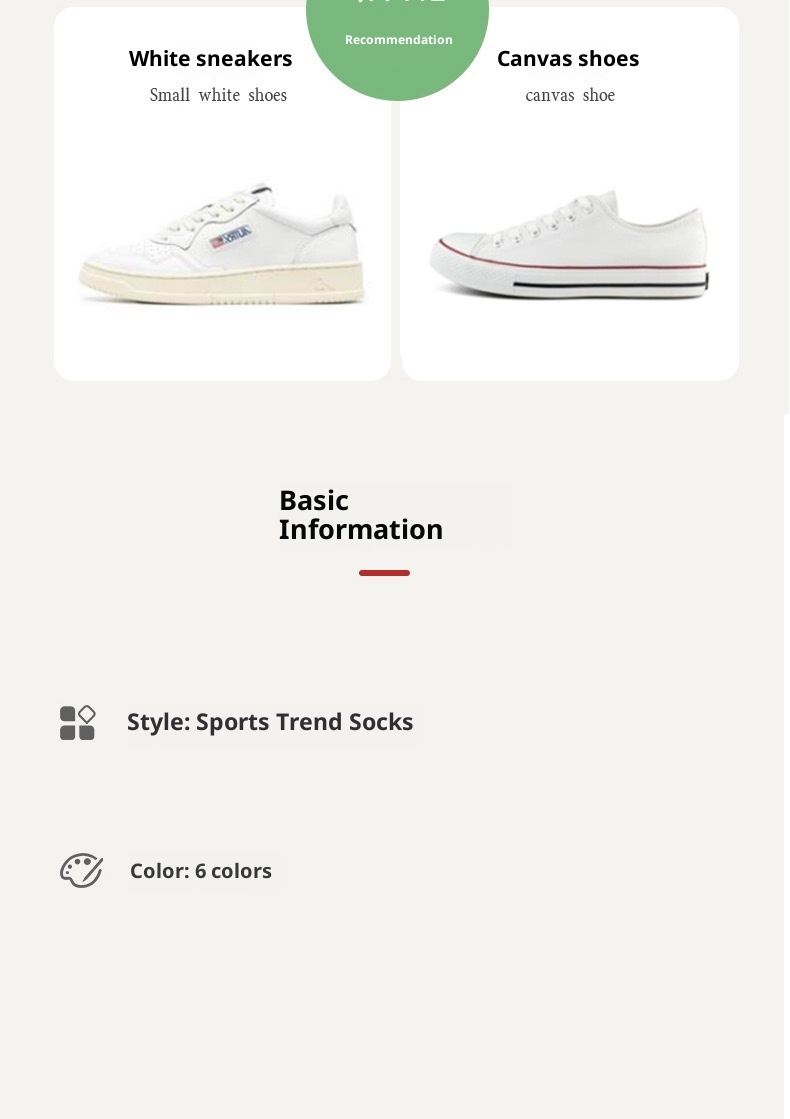This screenshot has width=790, height=1119.
Task: Click the red divider under Basic Information
Action: [x=384, y=573]
